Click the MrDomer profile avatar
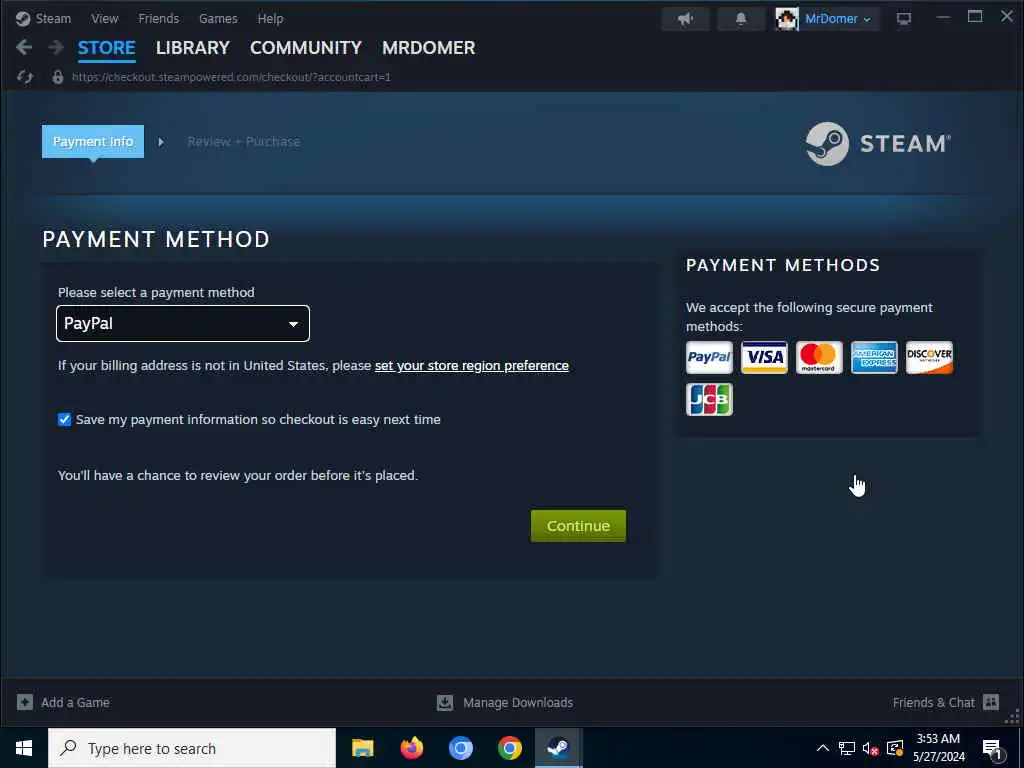Image resolution: width=1024 pixels, height=768 pixels. tap(787, 19)
